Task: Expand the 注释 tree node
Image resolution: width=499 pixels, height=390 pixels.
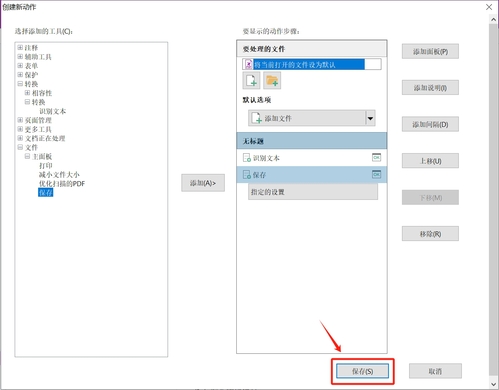Action: 20,48
